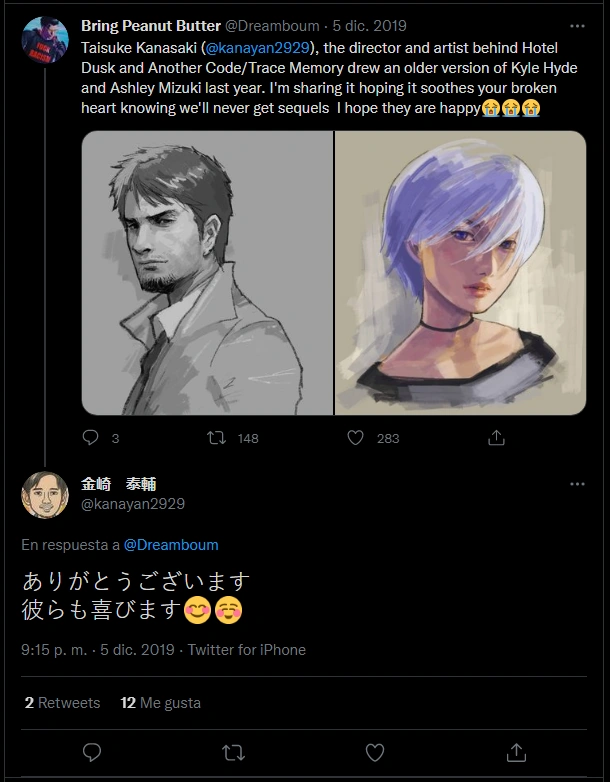Viewport: 610px width, 782px height.
Task: Open the Kyle Hyde sketch image
Action: (207, 273)
